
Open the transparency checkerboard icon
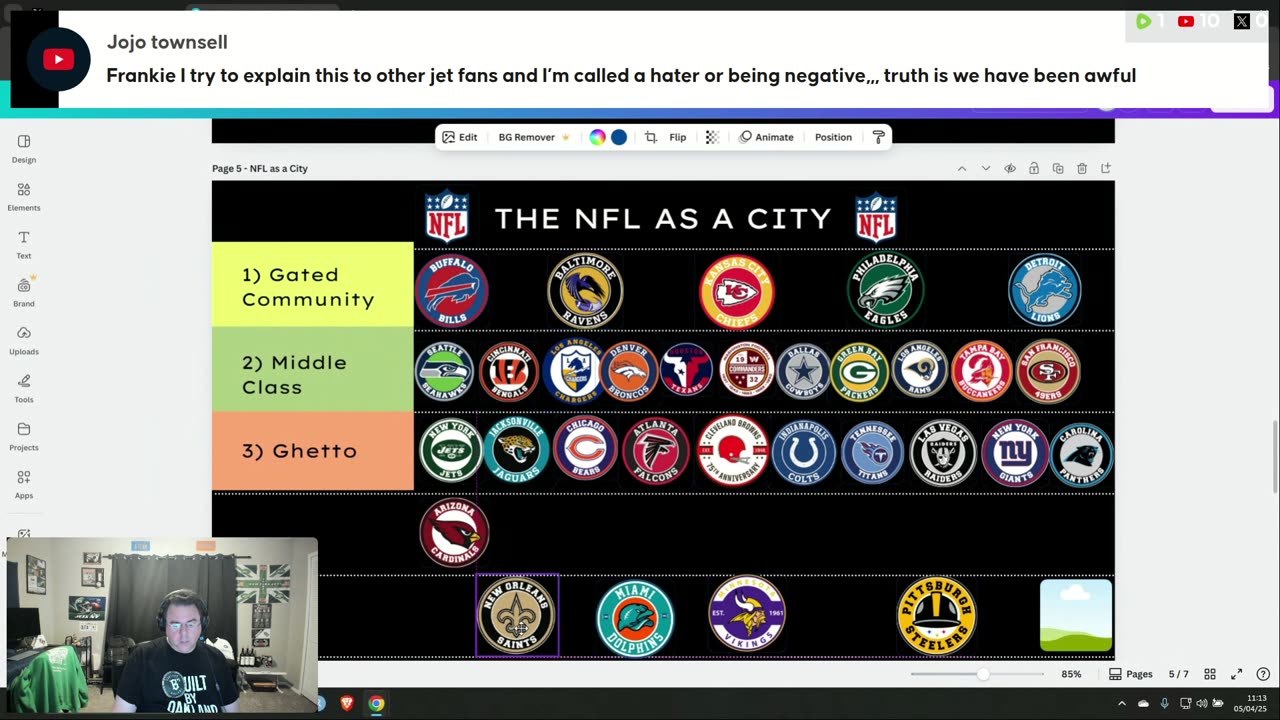(x=712, y=137)
